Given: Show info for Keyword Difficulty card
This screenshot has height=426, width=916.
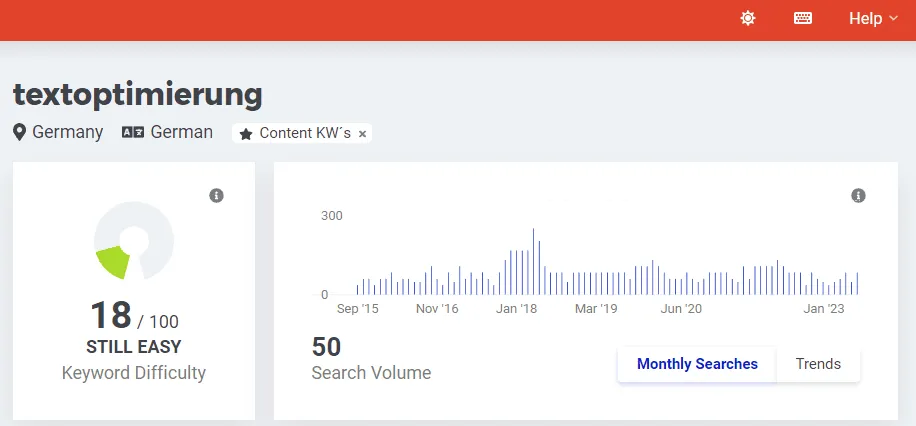Looking at the screenshot, I should tap(216, 196).
